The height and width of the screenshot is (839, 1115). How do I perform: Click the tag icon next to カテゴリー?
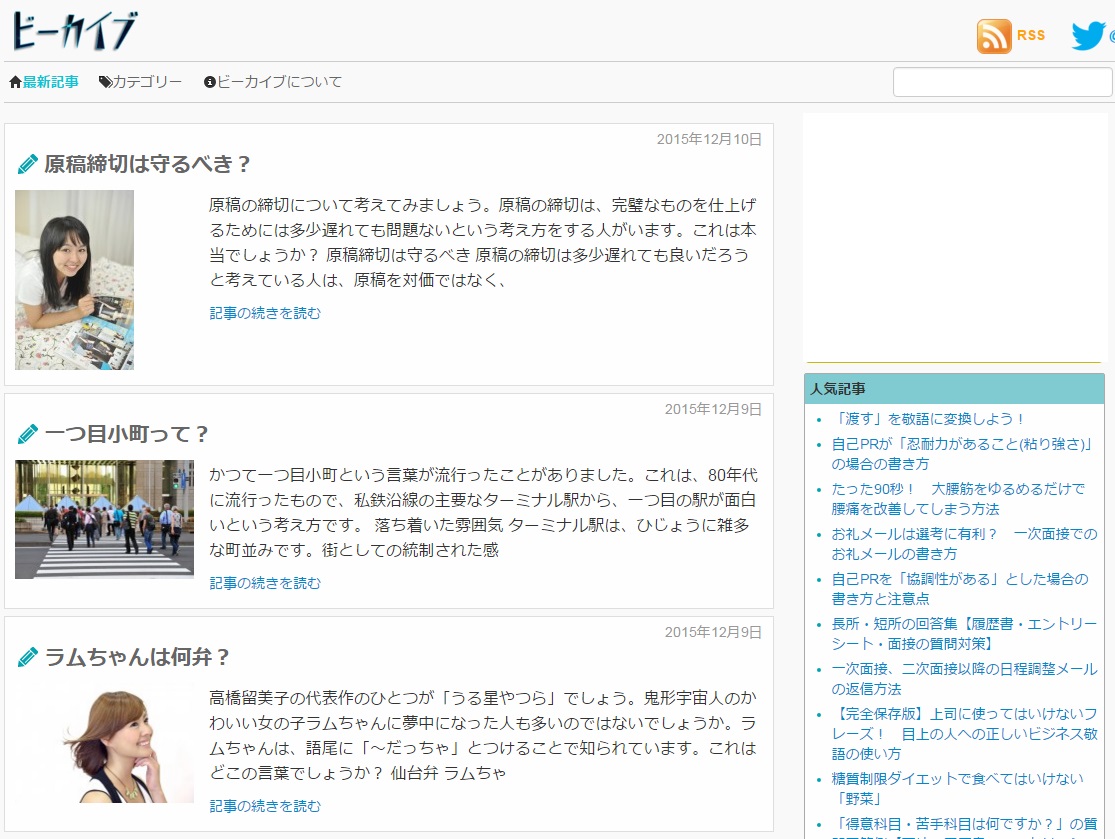[x=105, y=82]
